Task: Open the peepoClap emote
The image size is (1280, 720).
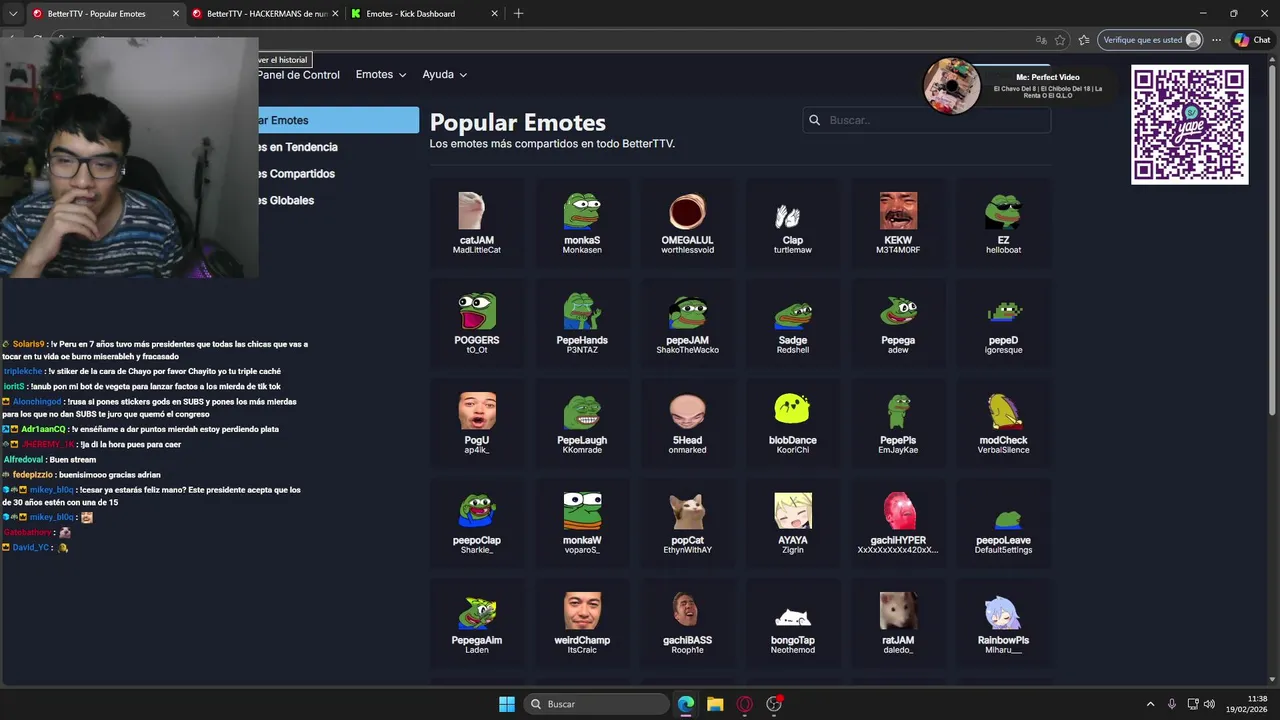Action: (477, 522)
